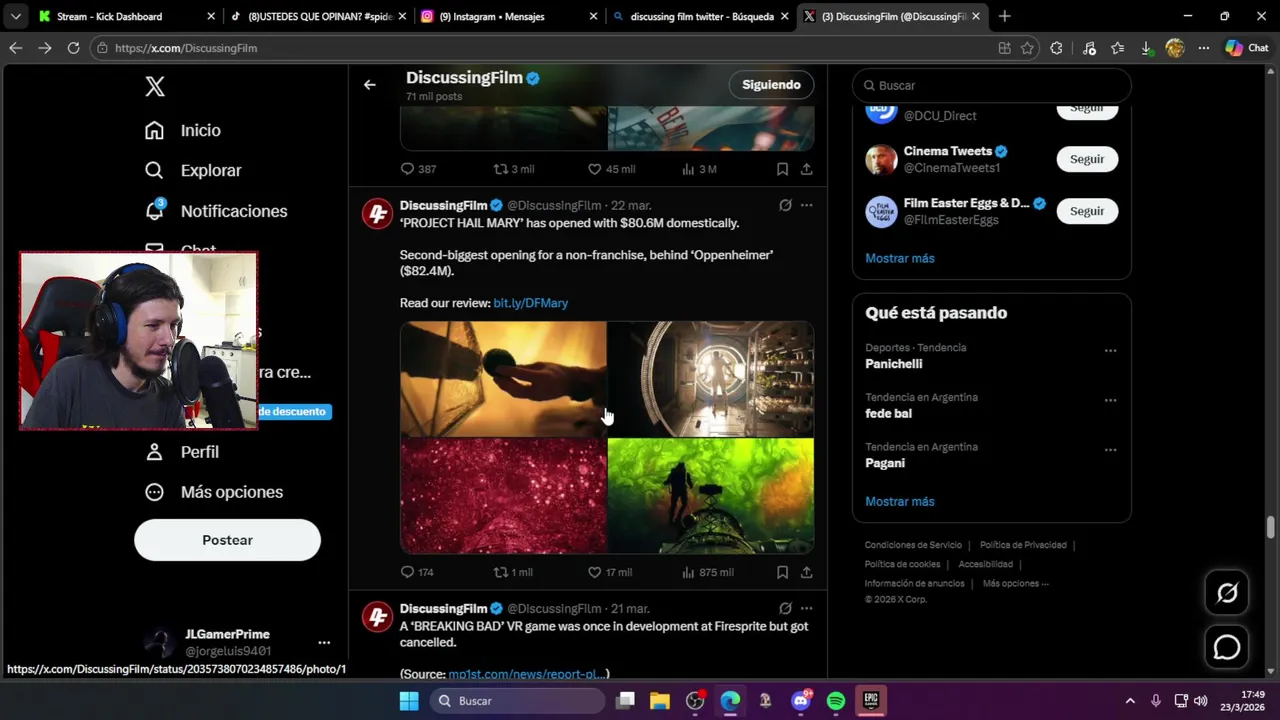The height and width of the screenshot is (720, 1280).
Task: Open options for Pagani trend
Action: coord(1110,450)
